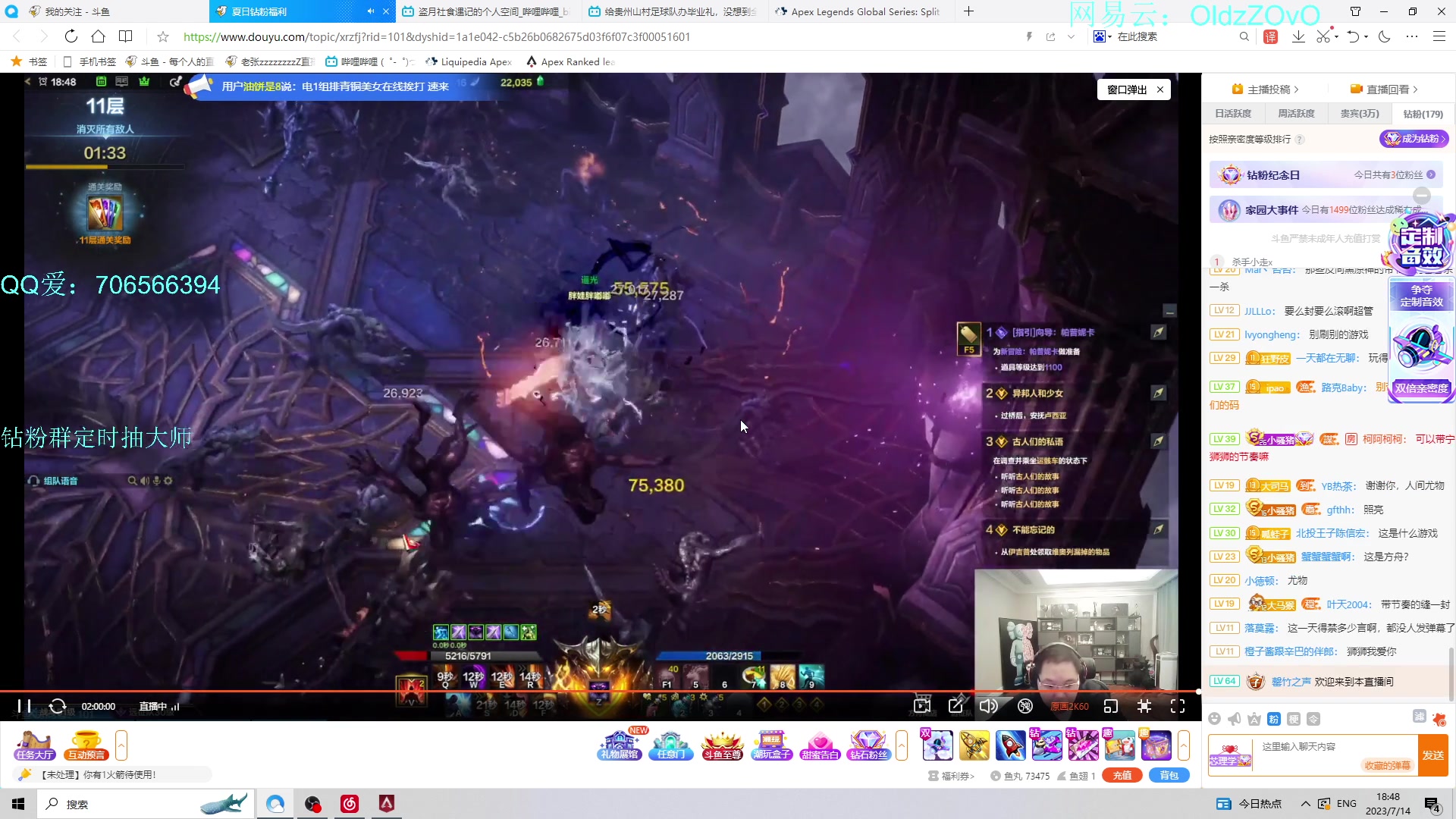Expand activity list arrow beside 互动预言
1456x819 pixels.
(x=121, y=745)
